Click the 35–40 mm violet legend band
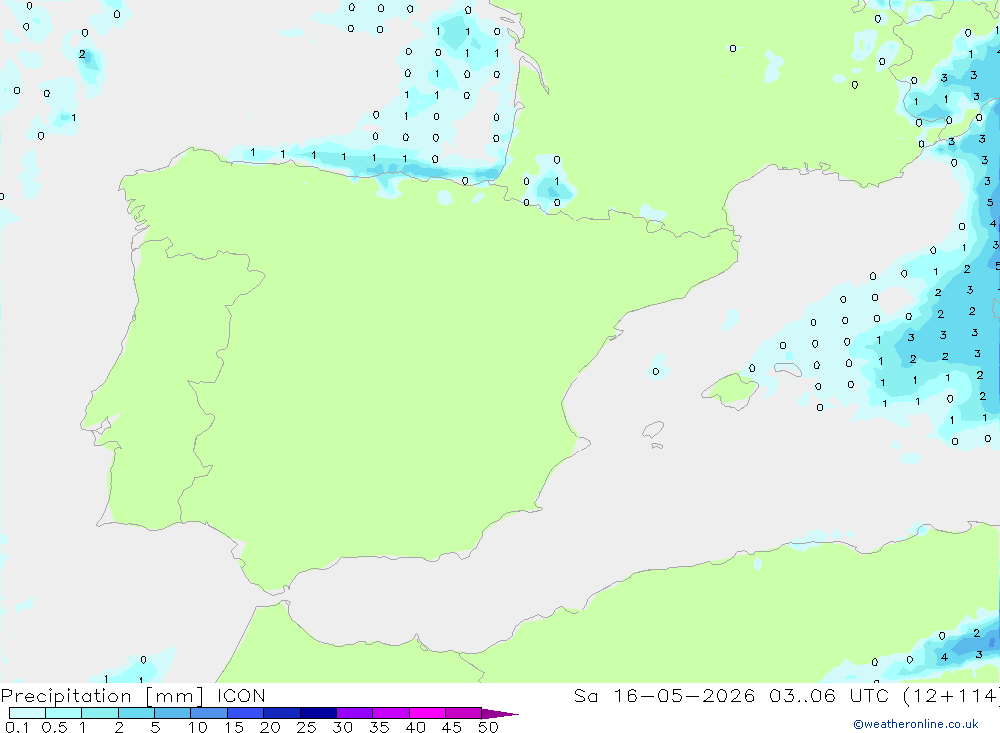Viewport: 1000px width, 733px height. (x=391, y=713)
